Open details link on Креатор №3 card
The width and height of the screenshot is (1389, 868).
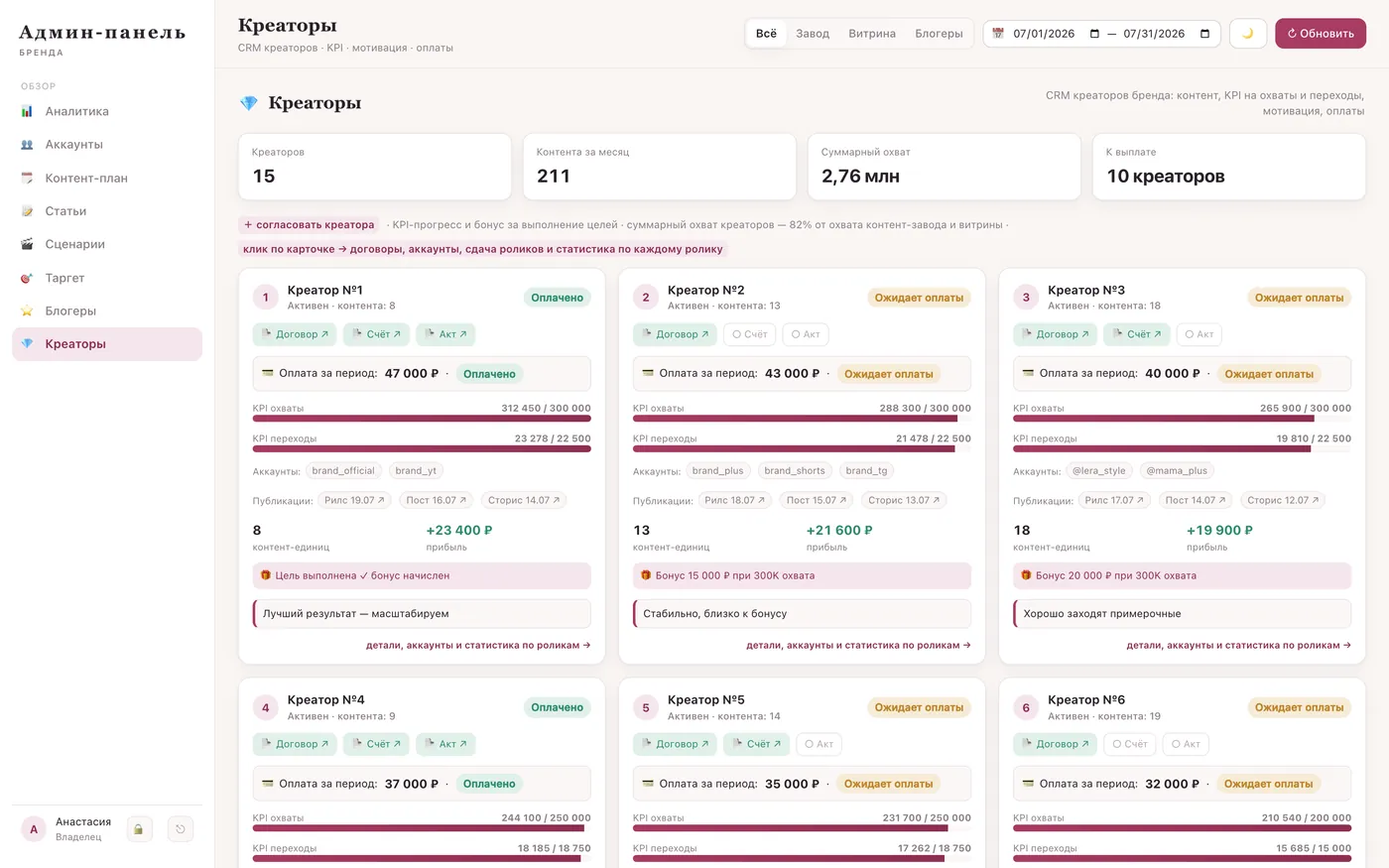[1238, 646]
